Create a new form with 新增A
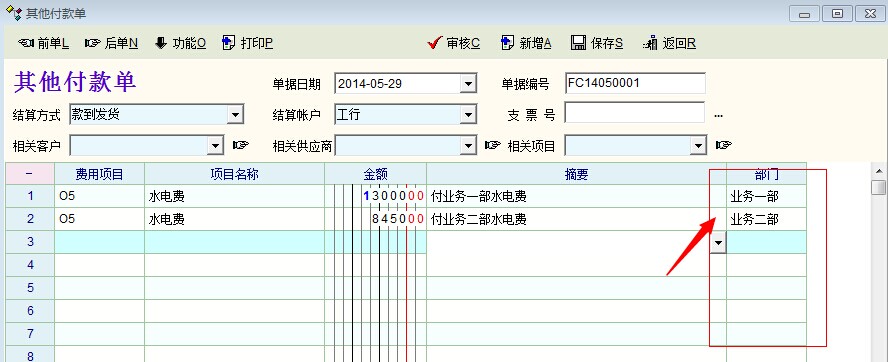Image resolution: width=888 pixels, height=362 pixels. coord(526,43)
